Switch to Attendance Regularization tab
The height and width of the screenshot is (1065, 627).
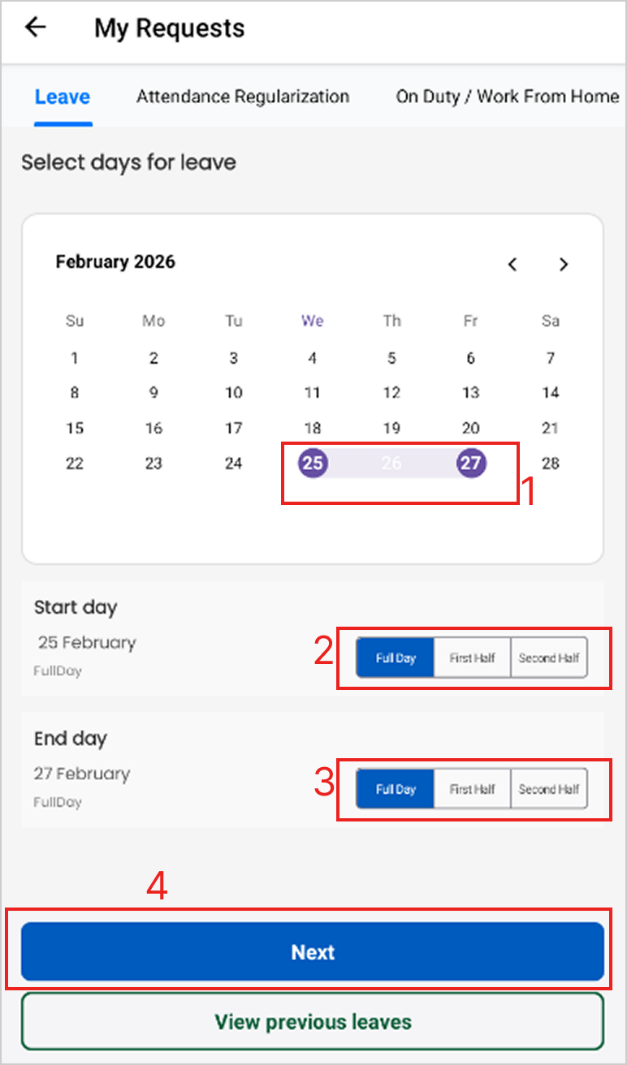click(x=243, y=97)
